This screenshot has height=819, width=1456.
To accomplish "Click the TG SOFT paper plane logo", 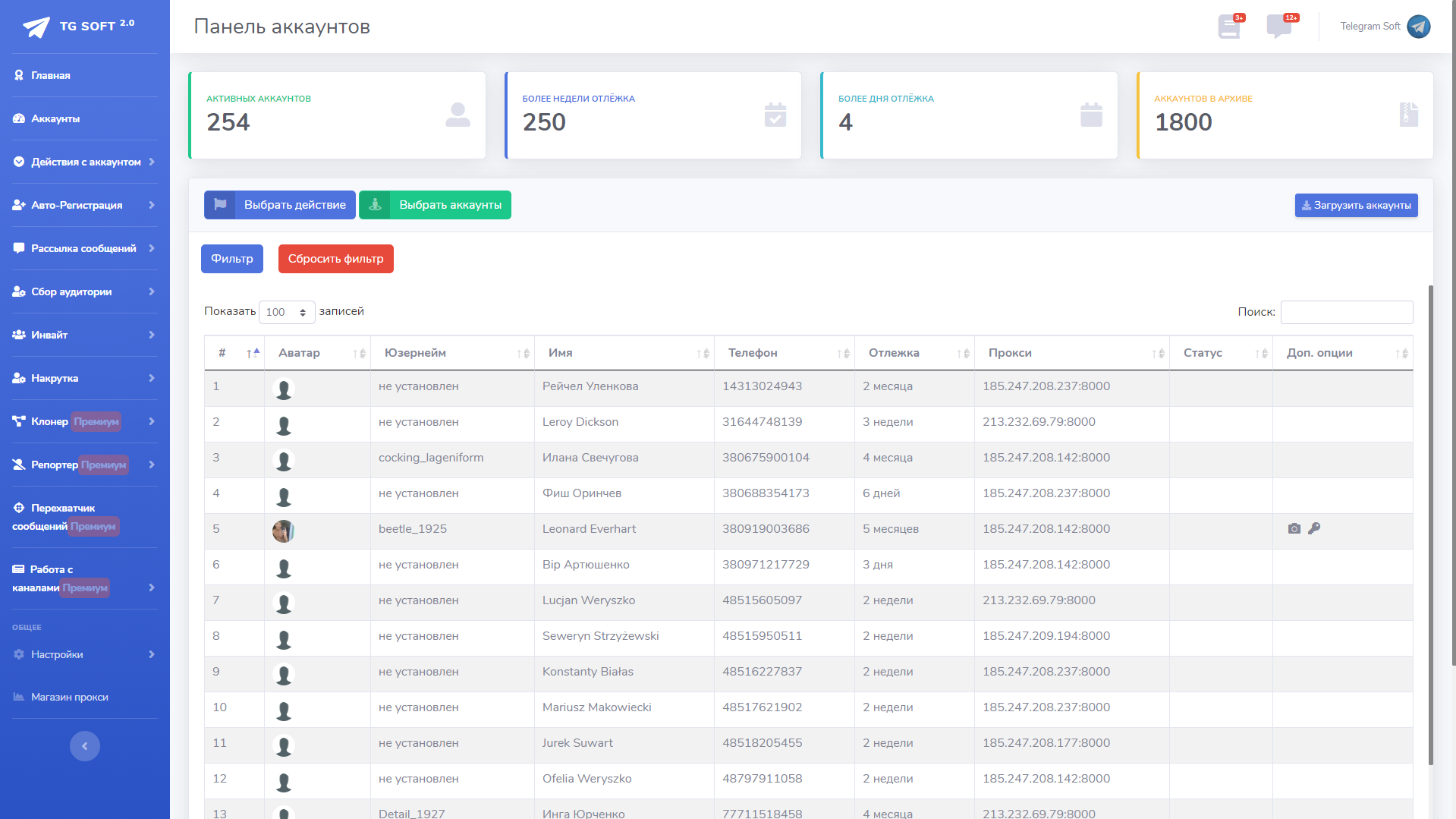I will click(x=36, y=27).
